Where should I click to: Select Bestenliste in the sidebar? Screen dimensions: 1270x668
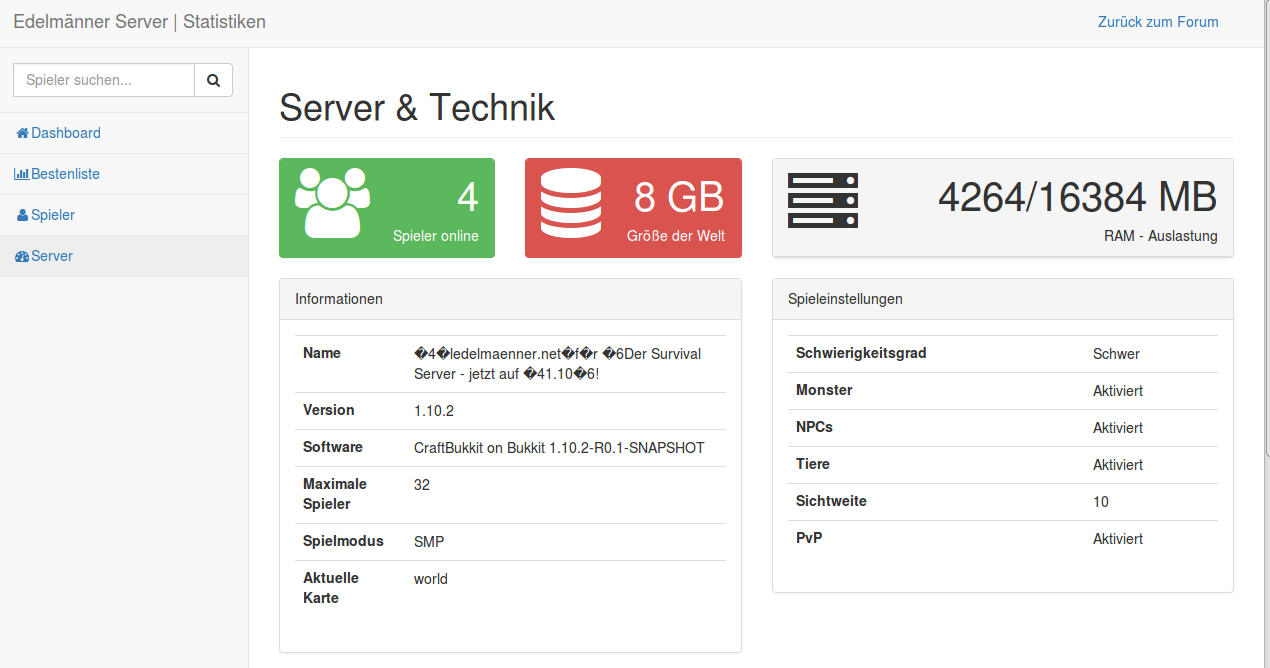tap(64, 173)
